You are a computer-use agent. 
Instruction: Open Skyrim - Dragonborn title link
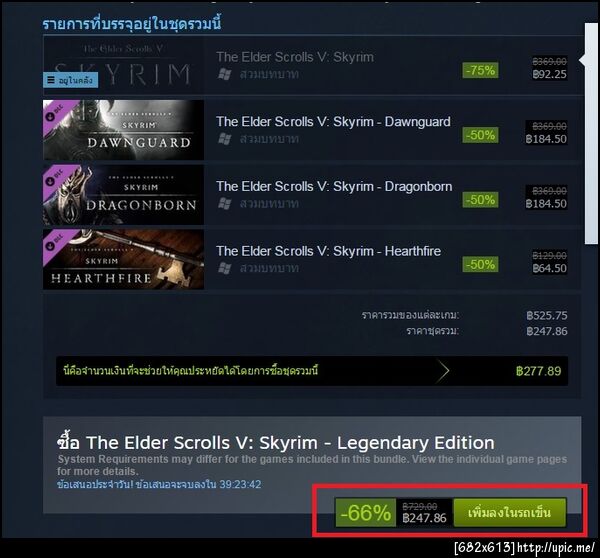coord(334,186)
